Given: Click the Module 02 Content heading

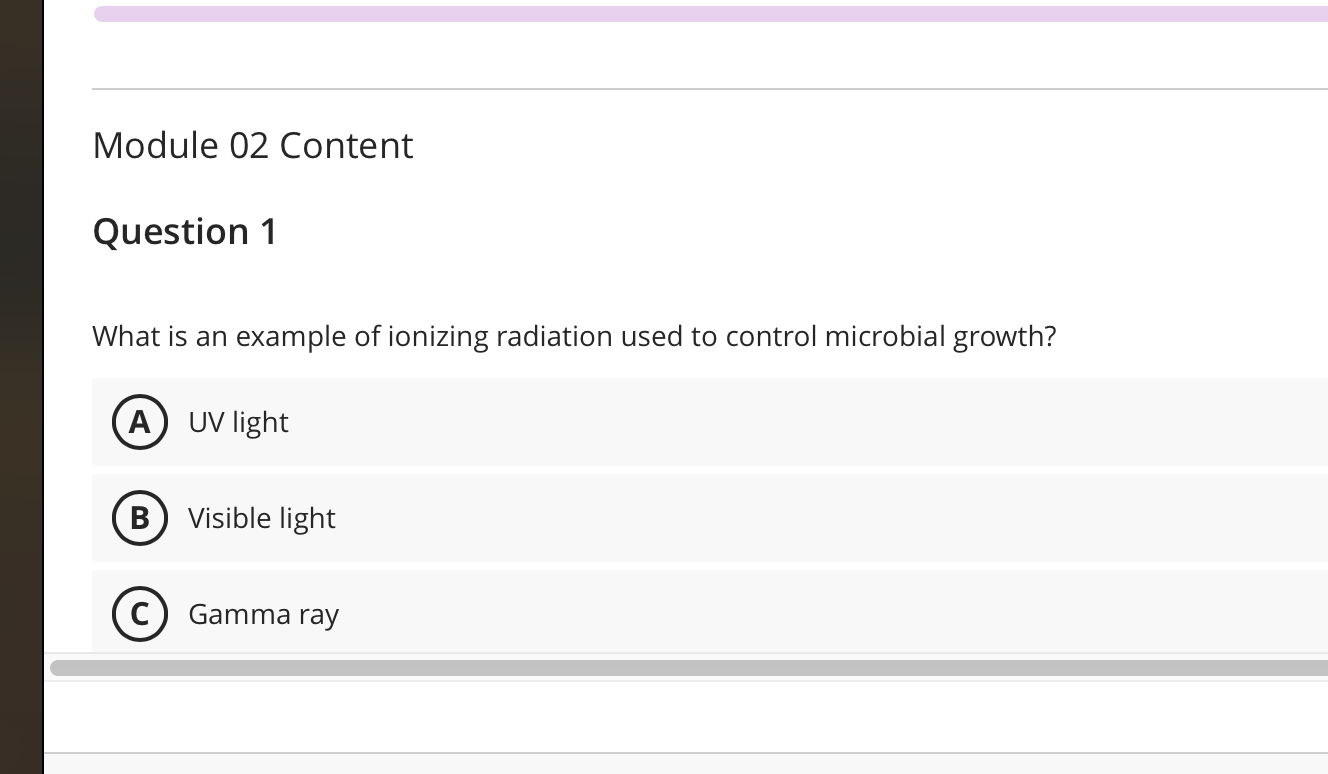Looking at the screenshot, I should tap(252, 145).
